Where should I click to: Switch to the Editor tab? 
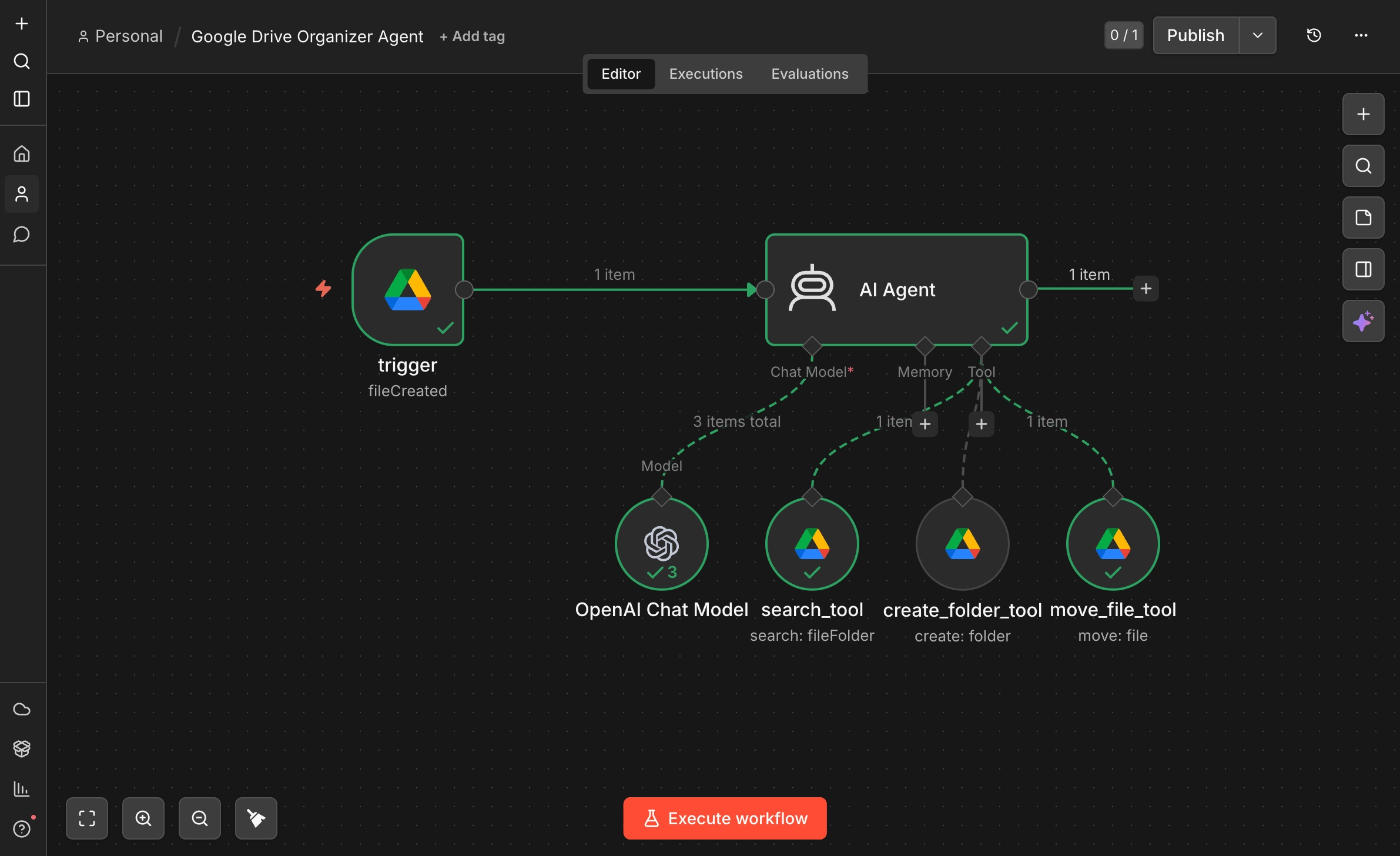coord(621,74)
